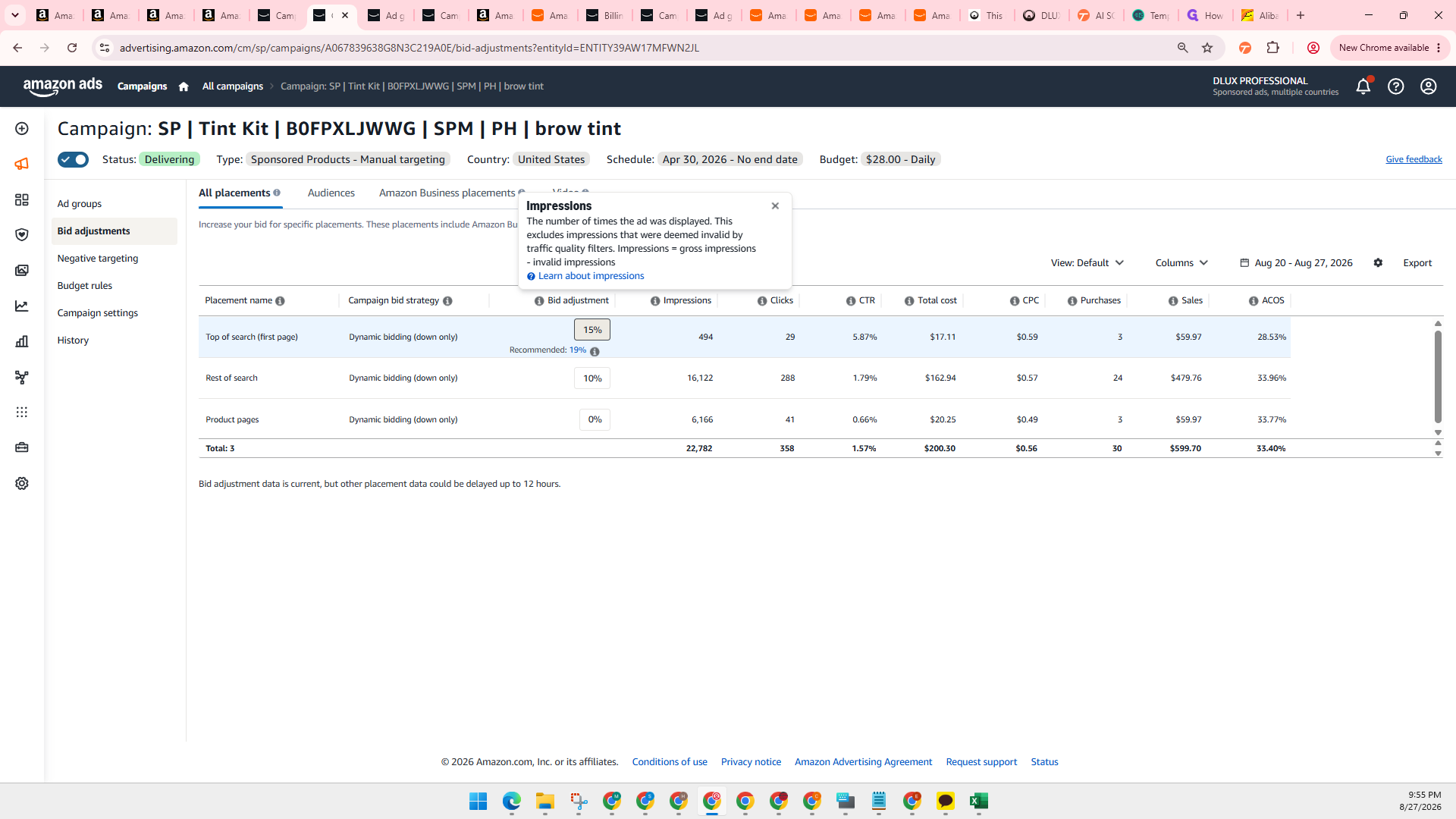This screenshot has height=819, width=1456.
Task: Click the info icon beside Placement name
Action: [280, 301]
